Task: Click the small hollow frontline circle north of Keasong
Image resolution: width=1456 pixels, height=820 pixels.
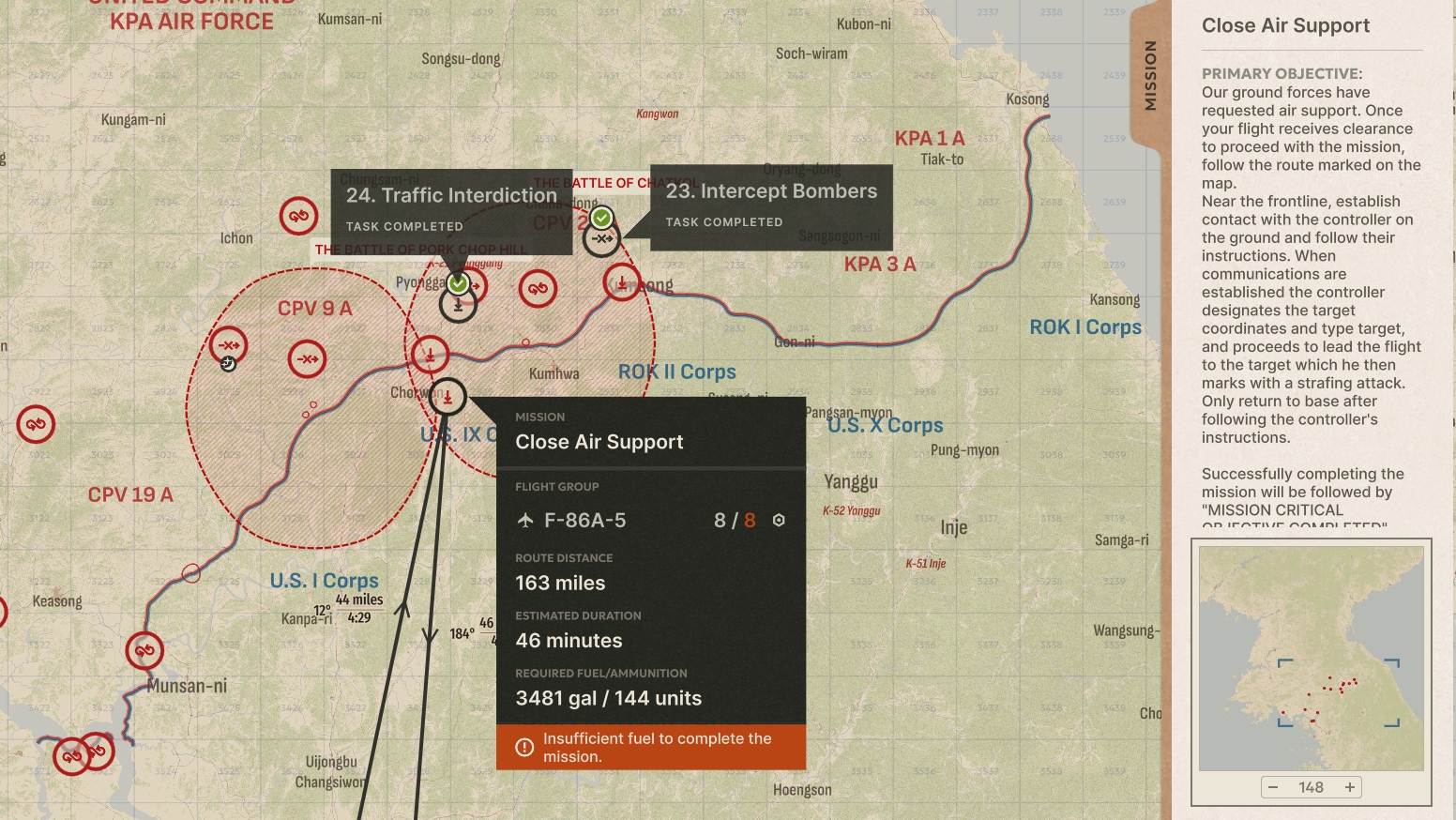Action: tap(191, 572)
